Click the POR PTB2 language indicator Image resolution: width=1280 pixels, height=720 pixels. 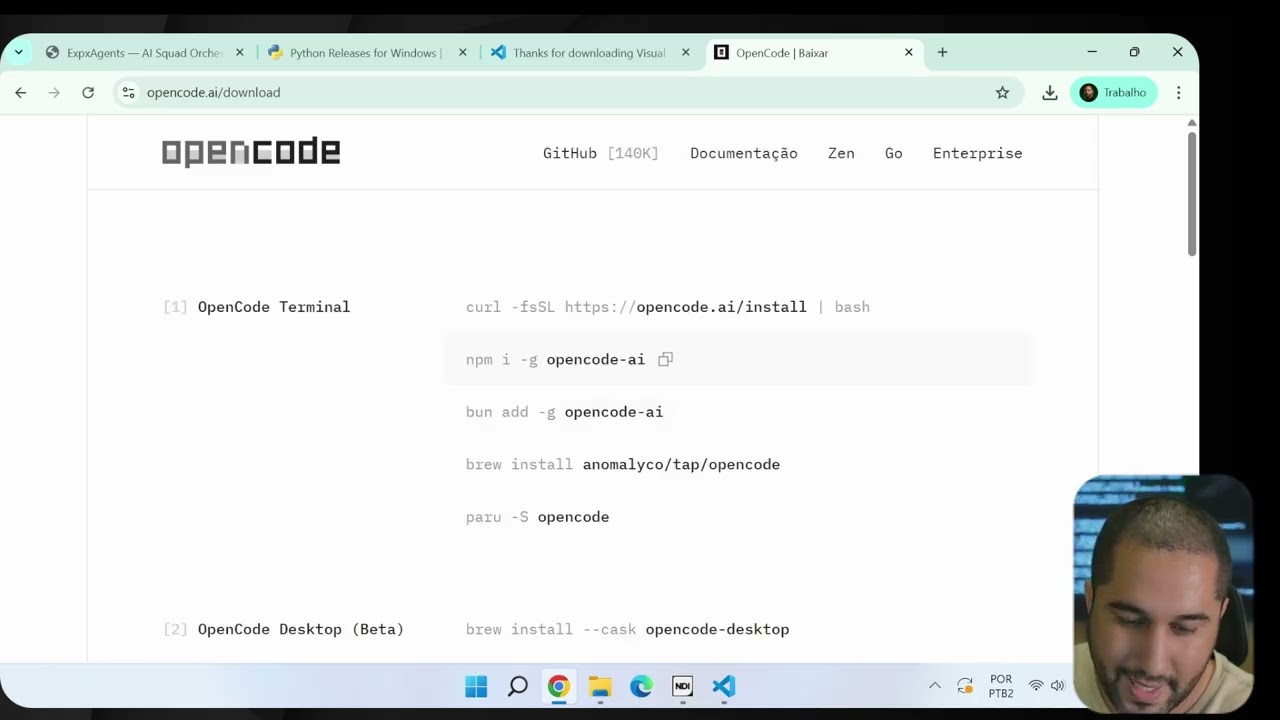1001,686
